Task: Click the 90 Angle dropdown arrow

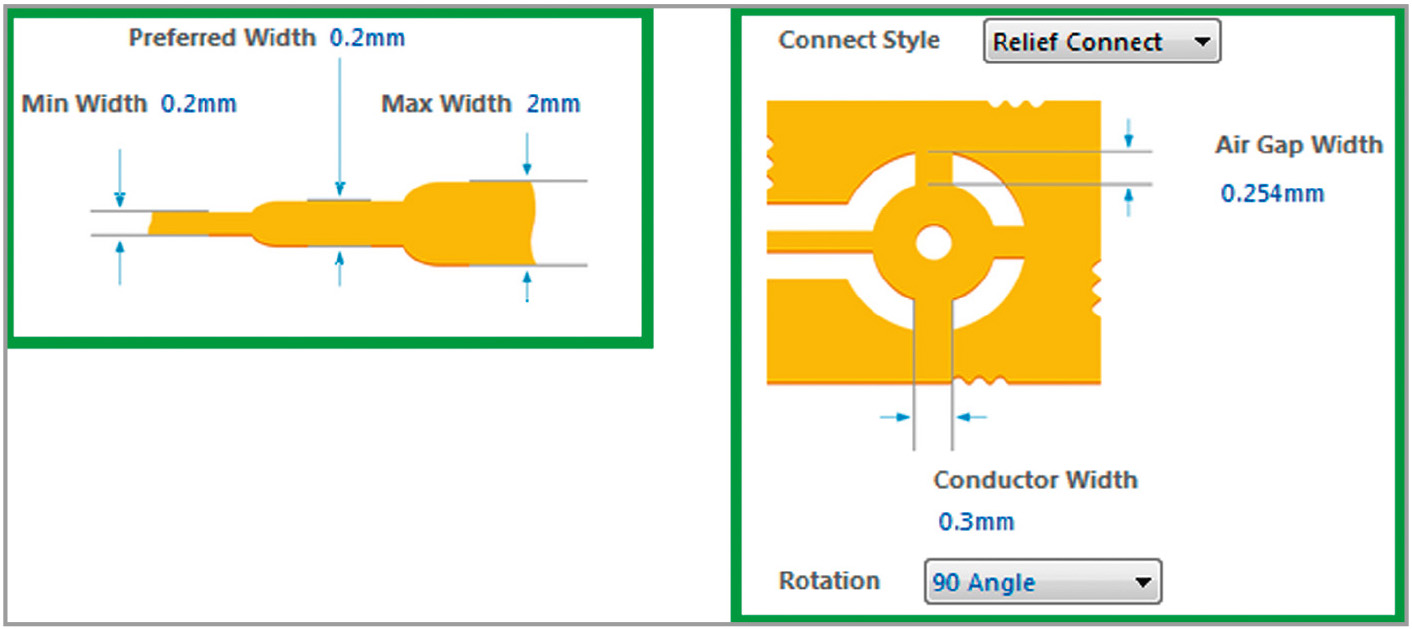Action: (x=1141, y=582)
